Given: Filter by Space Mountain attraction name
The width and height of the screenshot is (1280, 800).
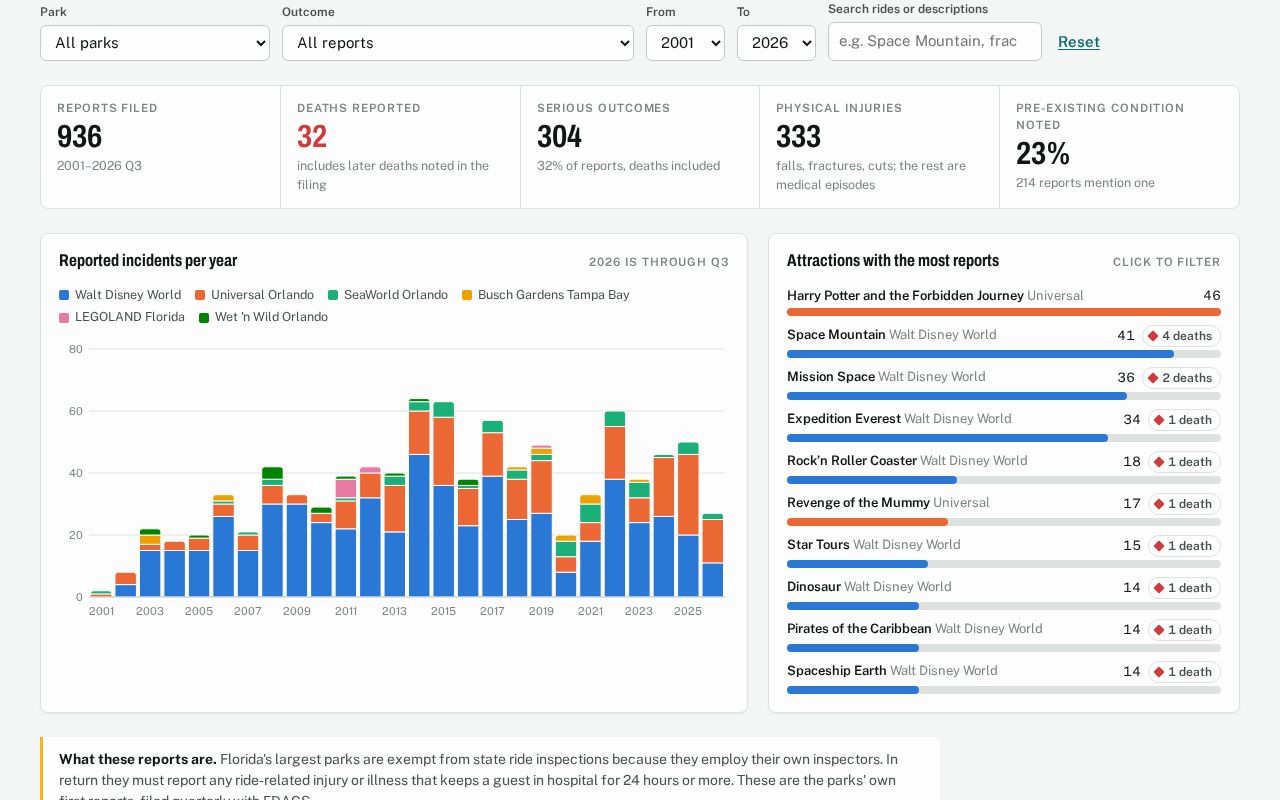Looking at the screenshot, I should pyautogui.click(x=836, y=335).
